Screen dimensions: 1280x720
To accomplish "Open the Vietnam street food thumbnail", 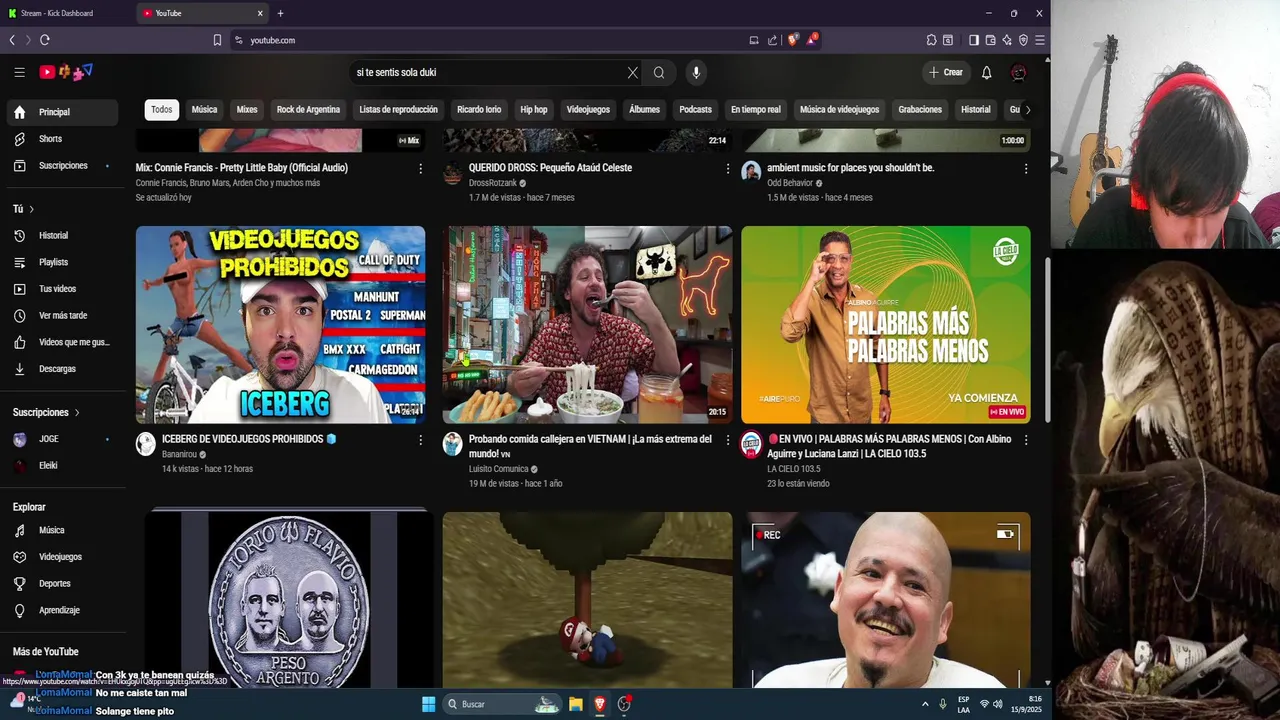I will tap(587, 324).
